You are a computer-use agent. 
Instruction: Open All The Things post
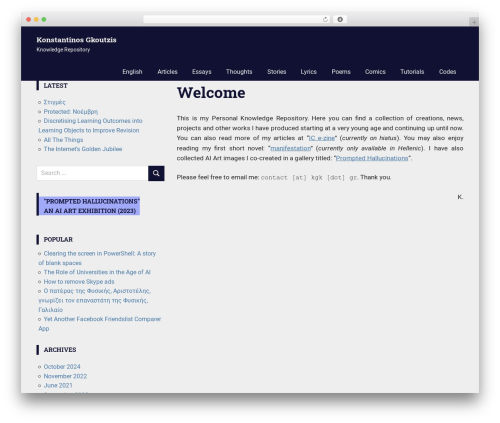tap(63, 140)
